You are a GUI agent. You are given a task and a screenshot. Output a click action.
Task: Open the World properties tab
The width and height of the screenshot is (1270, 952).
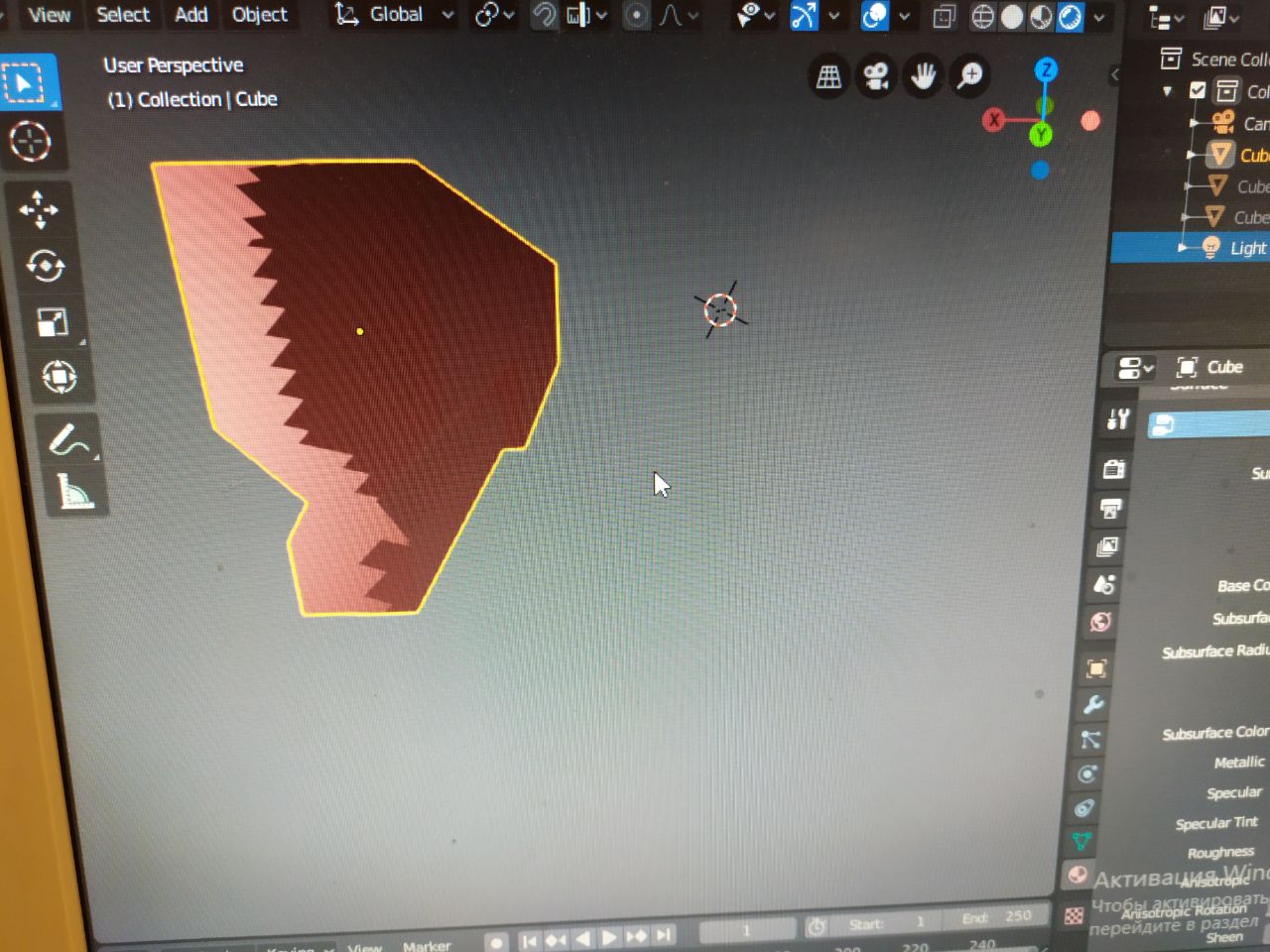(x=1100, y=622)
